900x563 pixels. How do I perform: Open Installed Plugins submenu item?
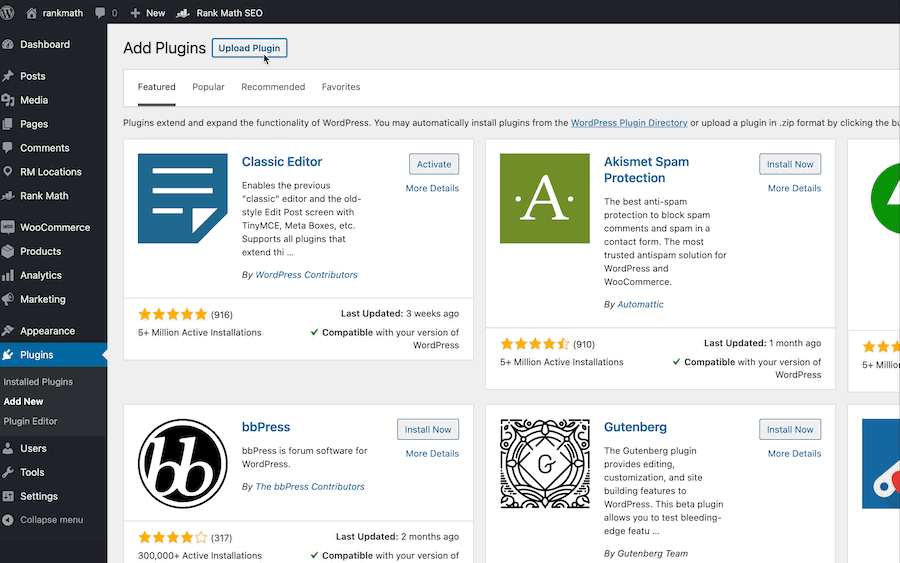[x=38, y=382]
